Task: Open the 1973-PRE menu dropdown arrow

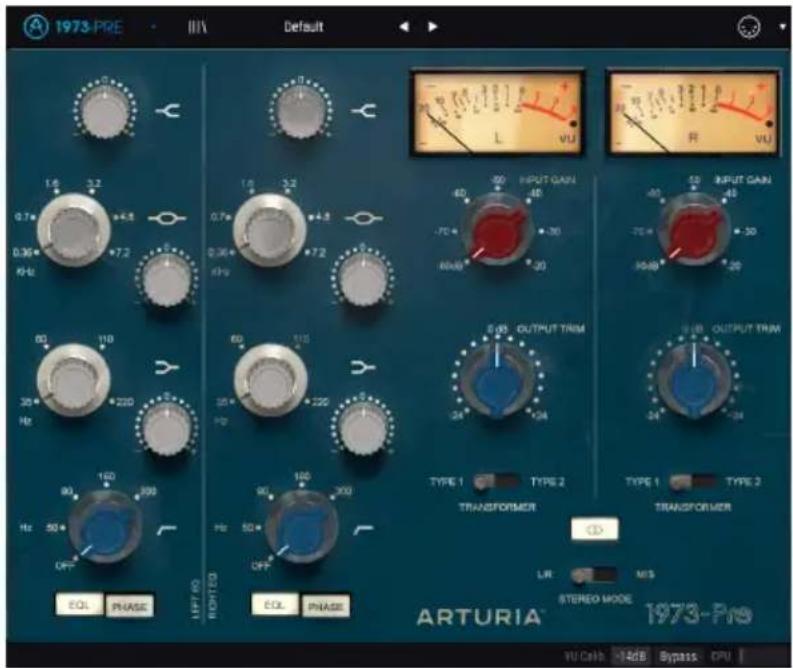Action: coord(153,27)
